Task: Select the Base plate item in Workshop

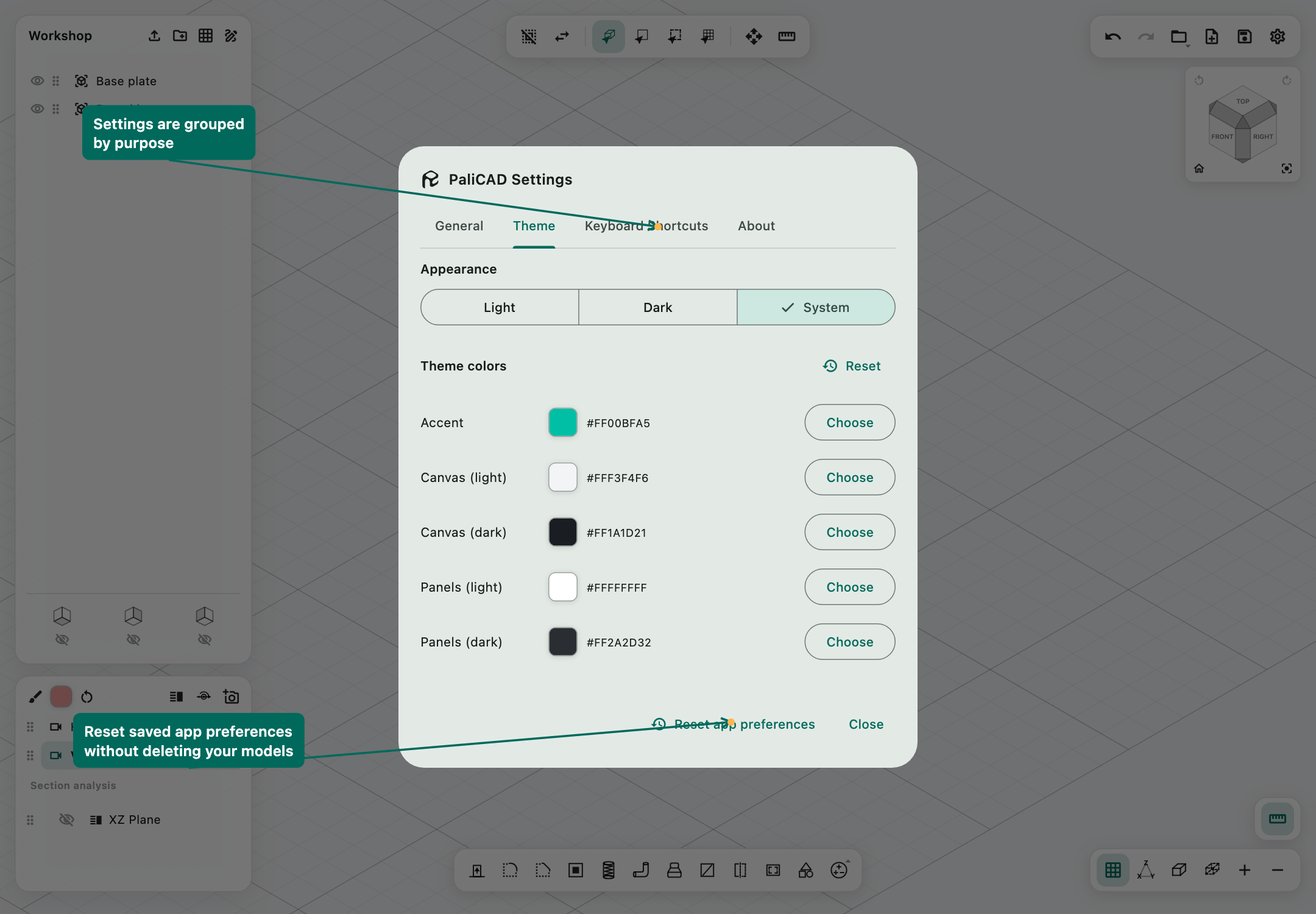Action: tap(126, 81)
